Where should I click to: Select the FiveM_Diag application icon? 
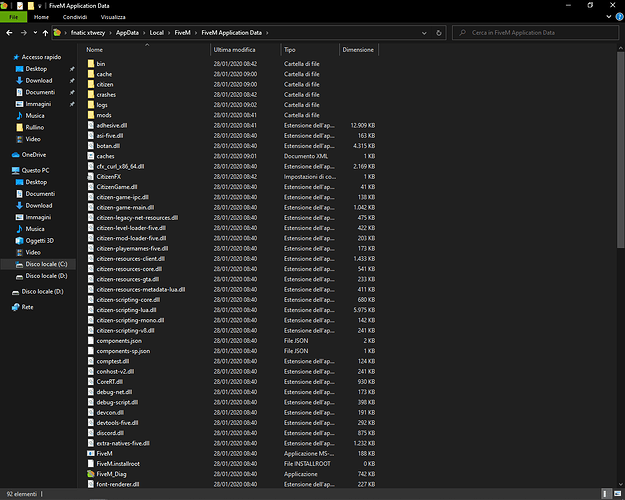(x=91, y=474)
